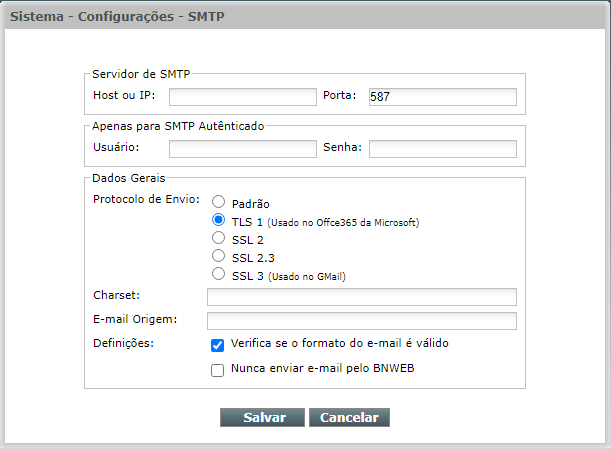Click the Charset input box
611x449 pixels.
tap(362, 297)
